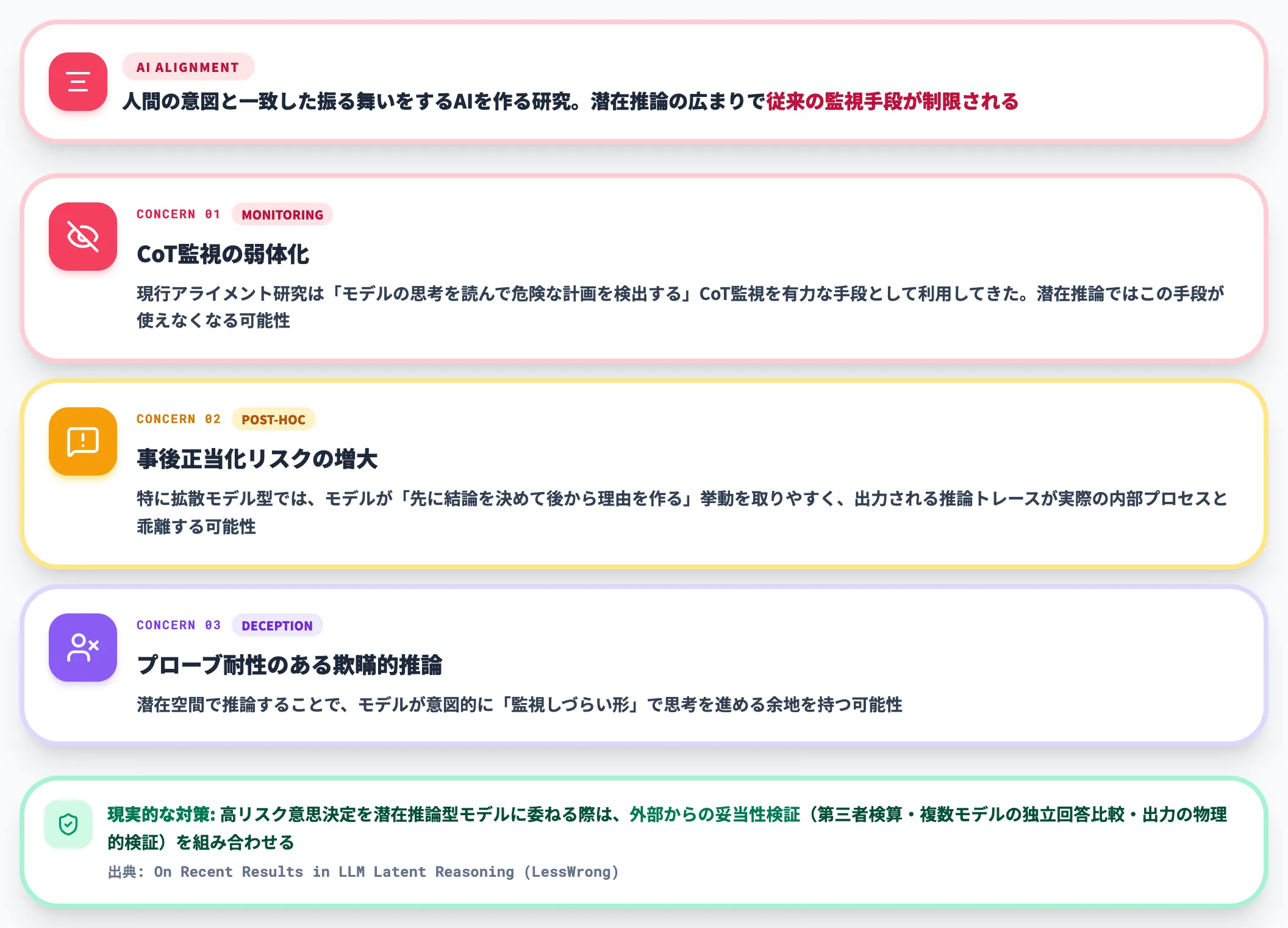Select the MONITORING tag
The width and height of the screenshot is (1288, 928).
pyautogui.click(x=282, y=215)
